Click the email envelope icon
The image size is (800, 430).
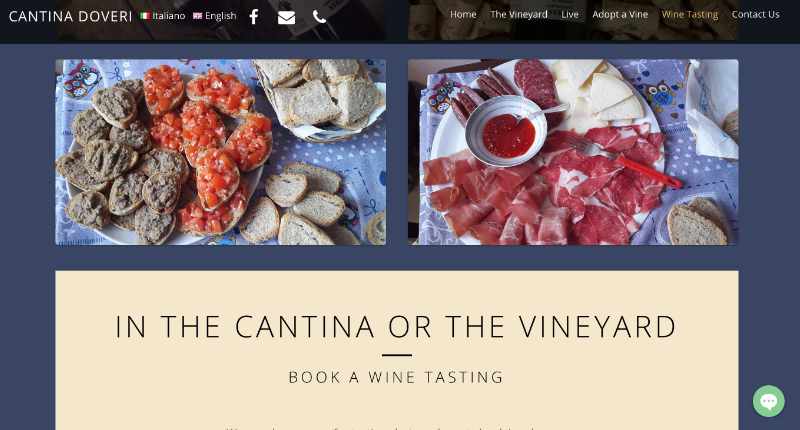286,17
